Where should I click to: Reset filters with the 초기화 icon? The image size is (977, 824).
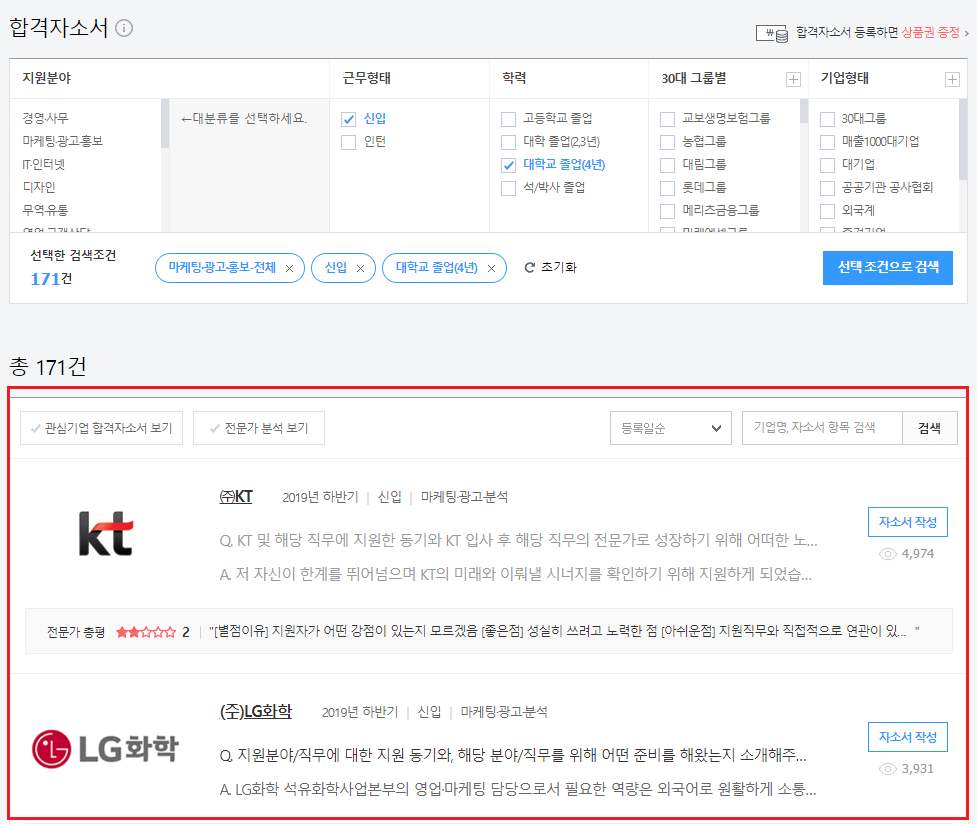(x=530, y=267)
